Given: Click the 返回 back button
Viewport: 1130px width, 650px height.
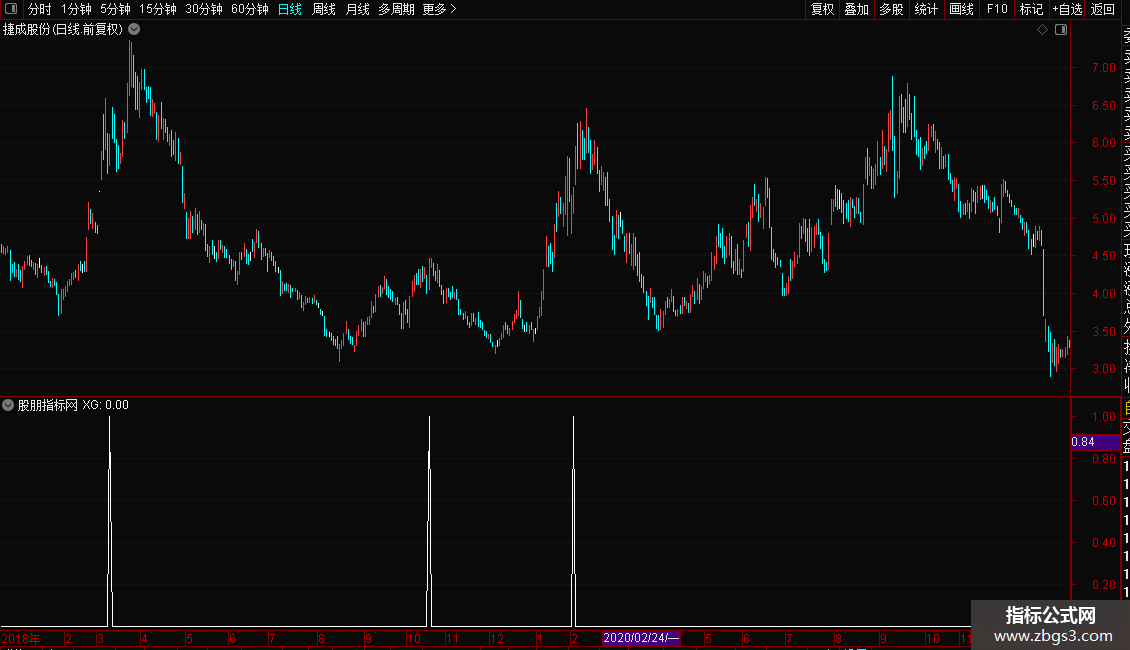Looking at the screenshot, I should click(1103, 9).
